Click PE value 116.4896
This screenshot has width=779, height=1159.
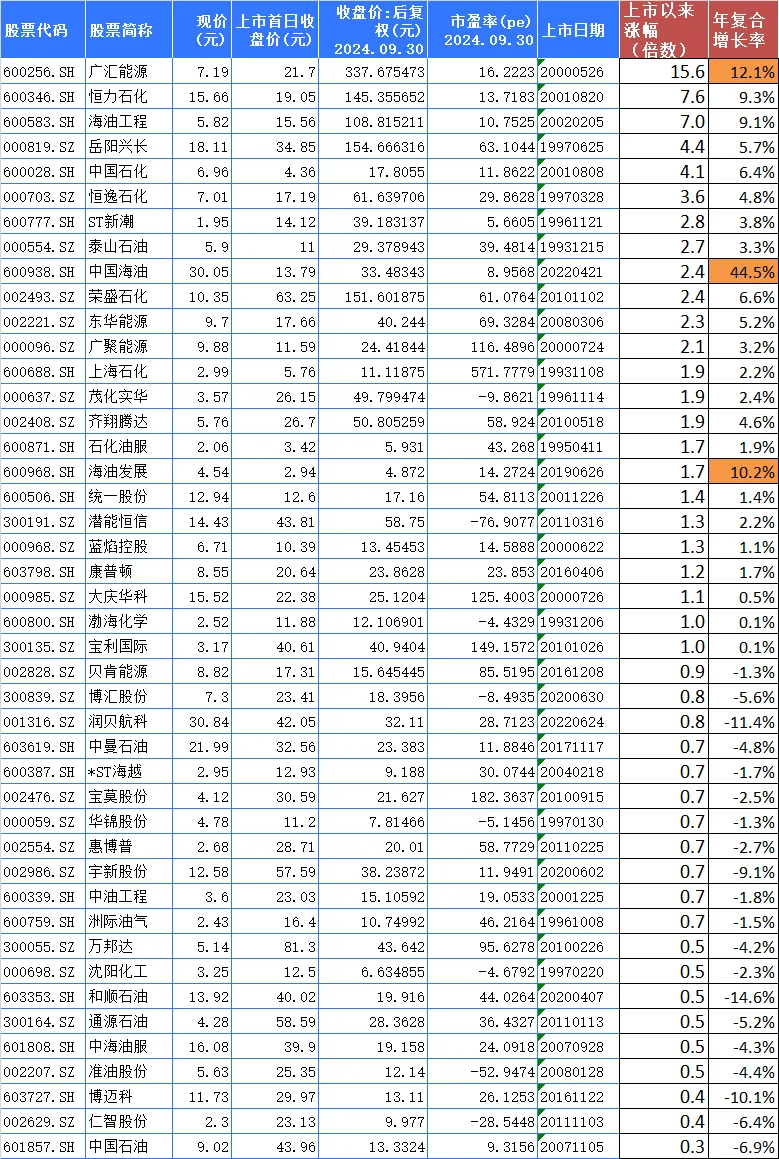pos(483,347)
